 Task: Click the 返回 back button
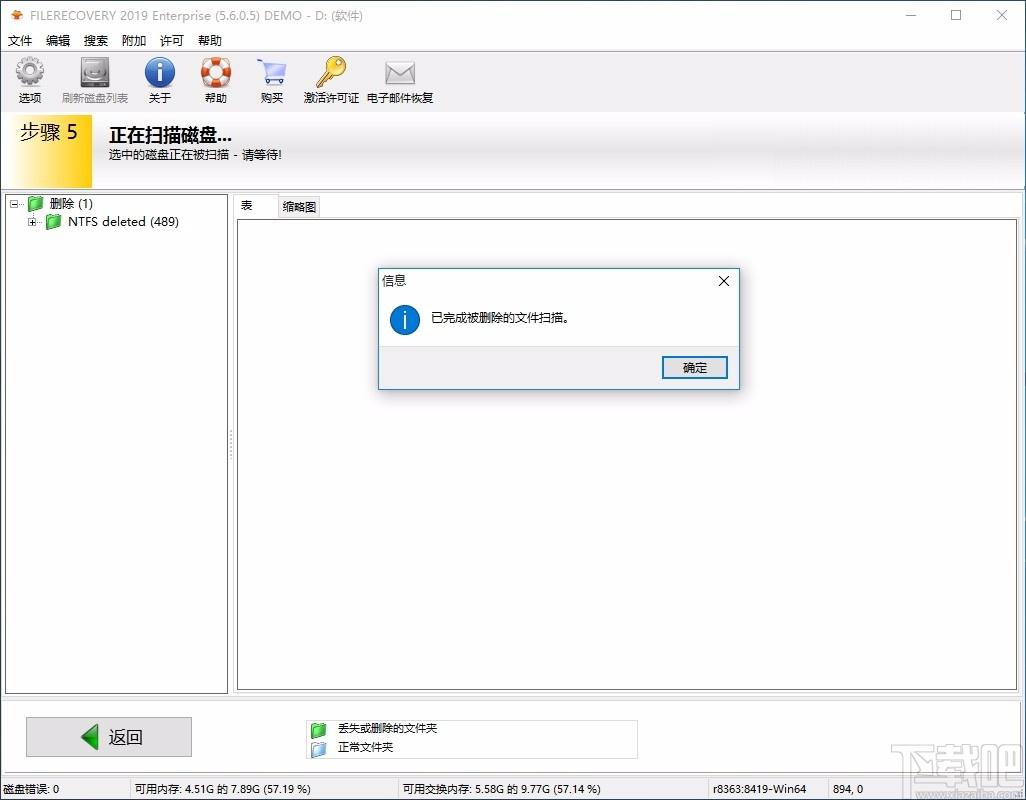109,737
